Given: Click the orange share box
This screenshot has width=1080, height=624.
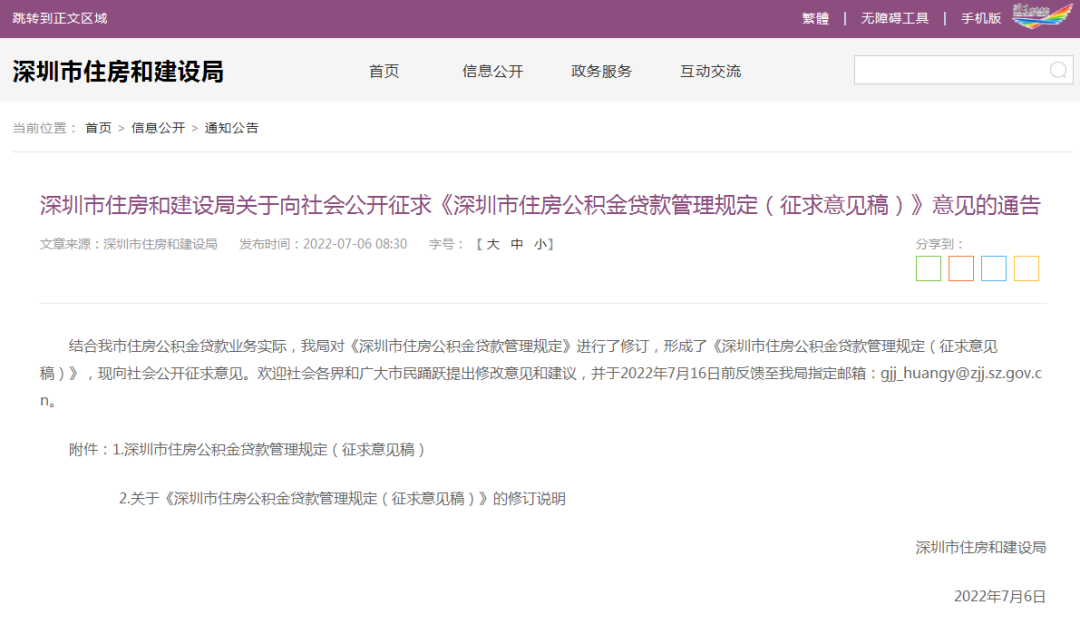Looking at the screenshot, I should pos(961,269).
